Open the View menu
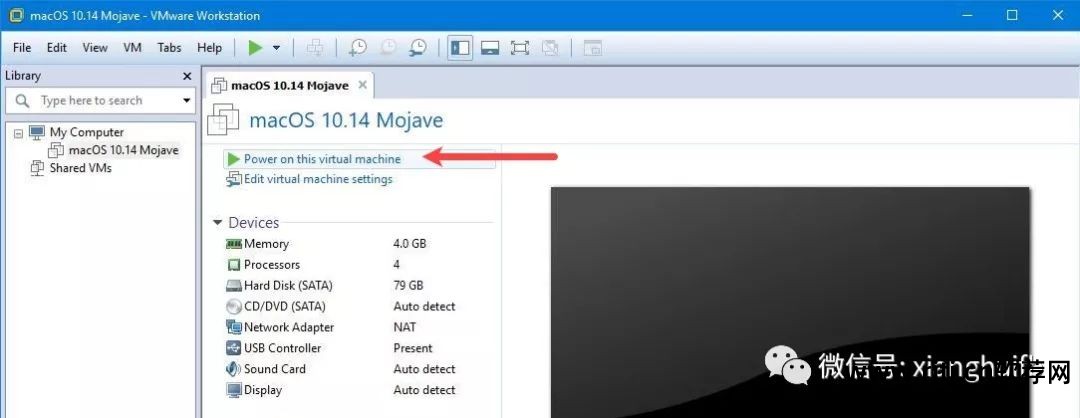Image resolution: width=1080 pixels, height=418 pixels. pyautogui.click(x=95, y=48)
